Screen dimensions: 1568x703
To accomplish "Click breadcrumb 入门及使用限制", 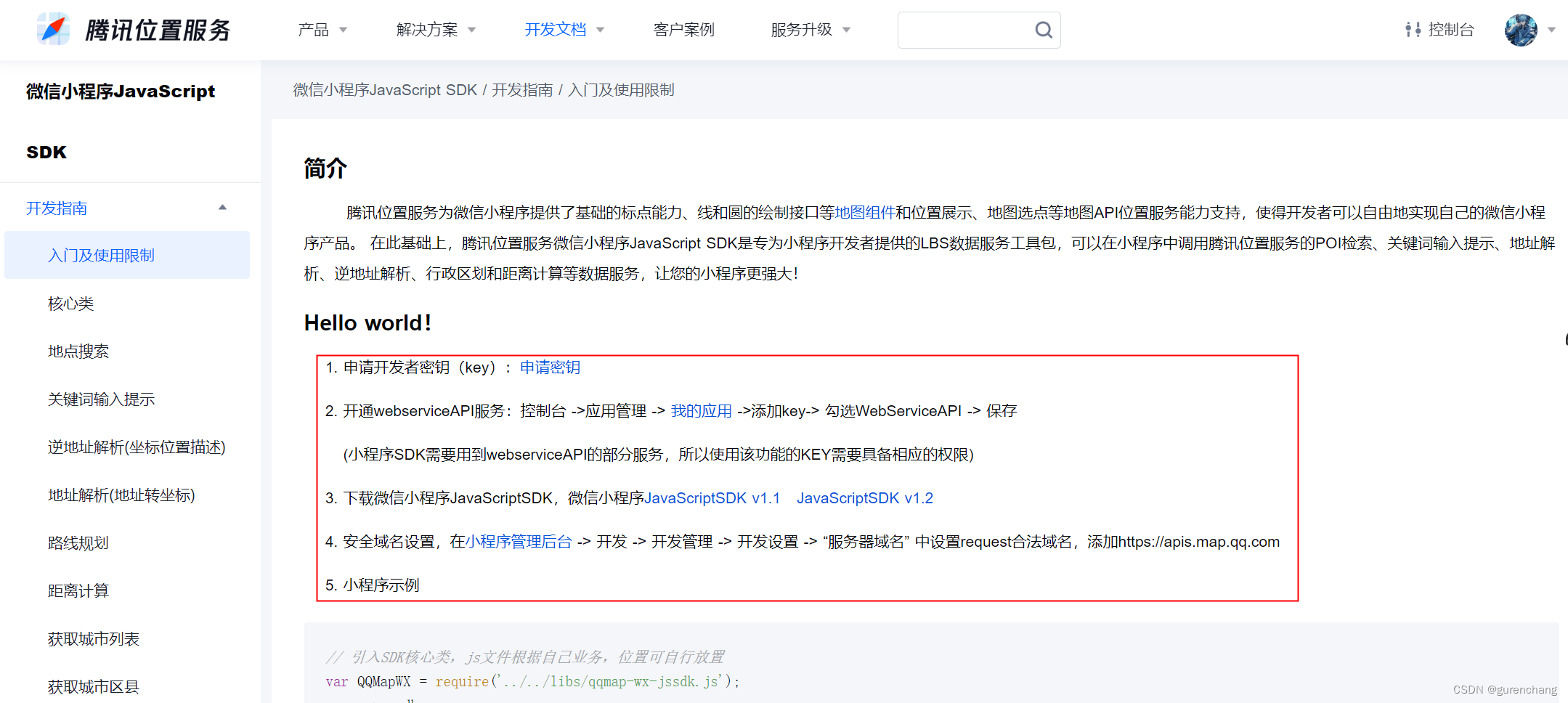I will click(621, 90).
